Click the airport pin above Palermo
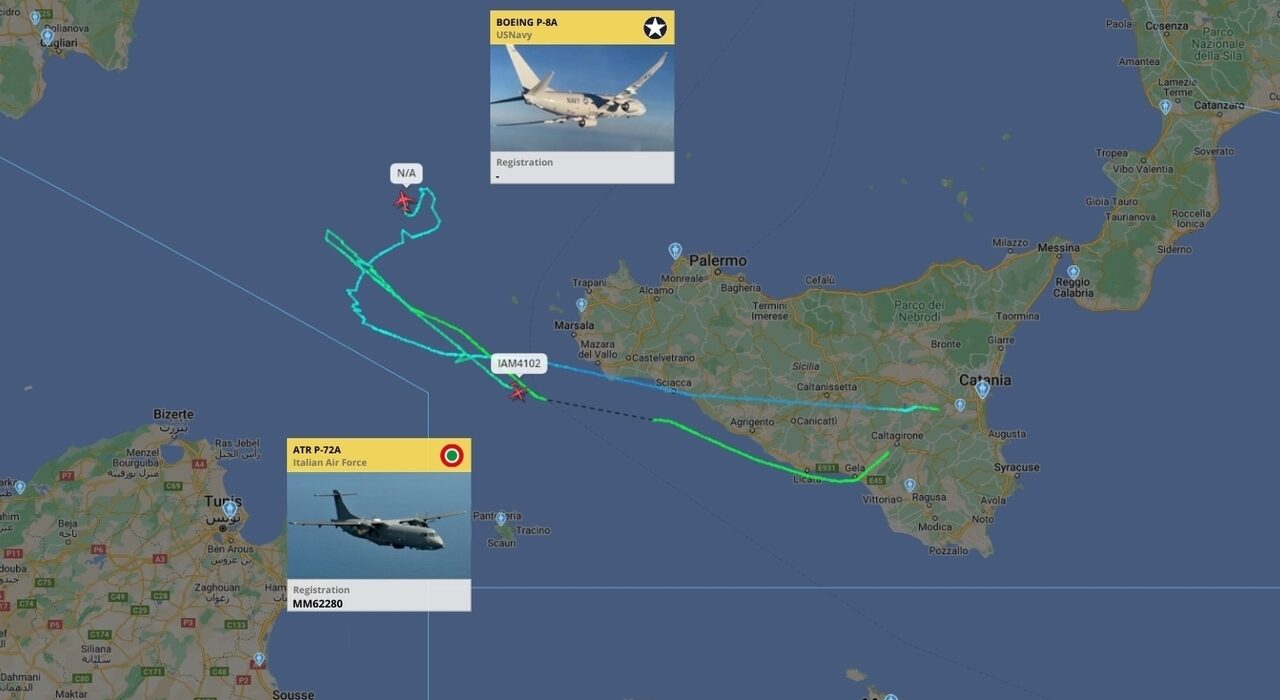This screenshot has width=1280, height=700. (x=675, y=250)
